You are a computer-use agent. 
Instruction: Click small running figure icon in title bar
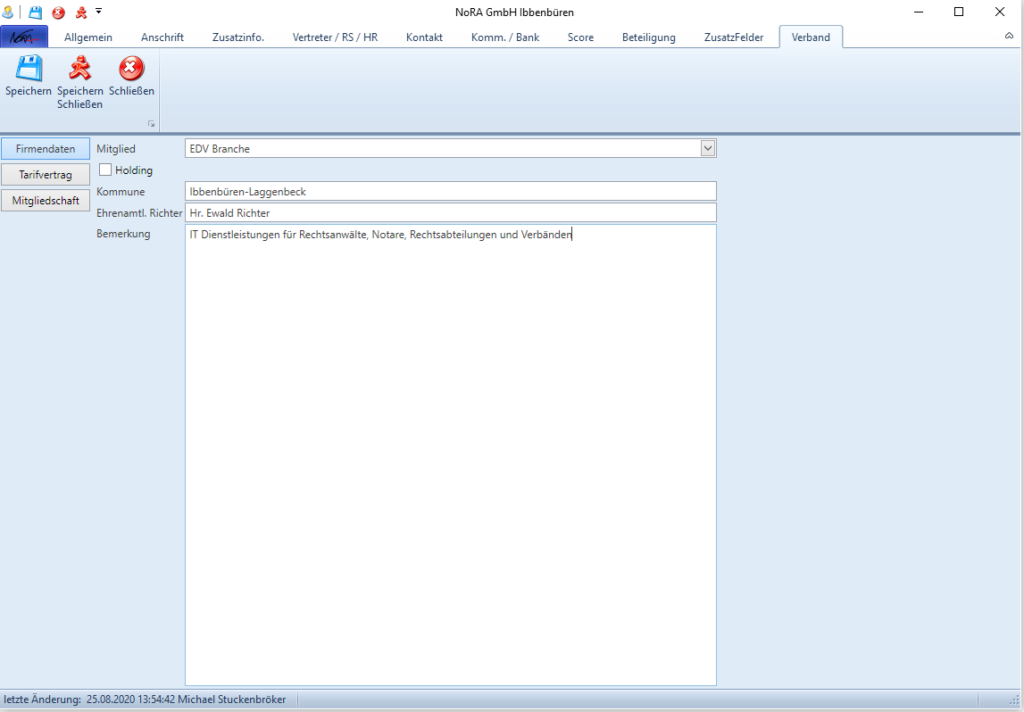tap(80, 12)
